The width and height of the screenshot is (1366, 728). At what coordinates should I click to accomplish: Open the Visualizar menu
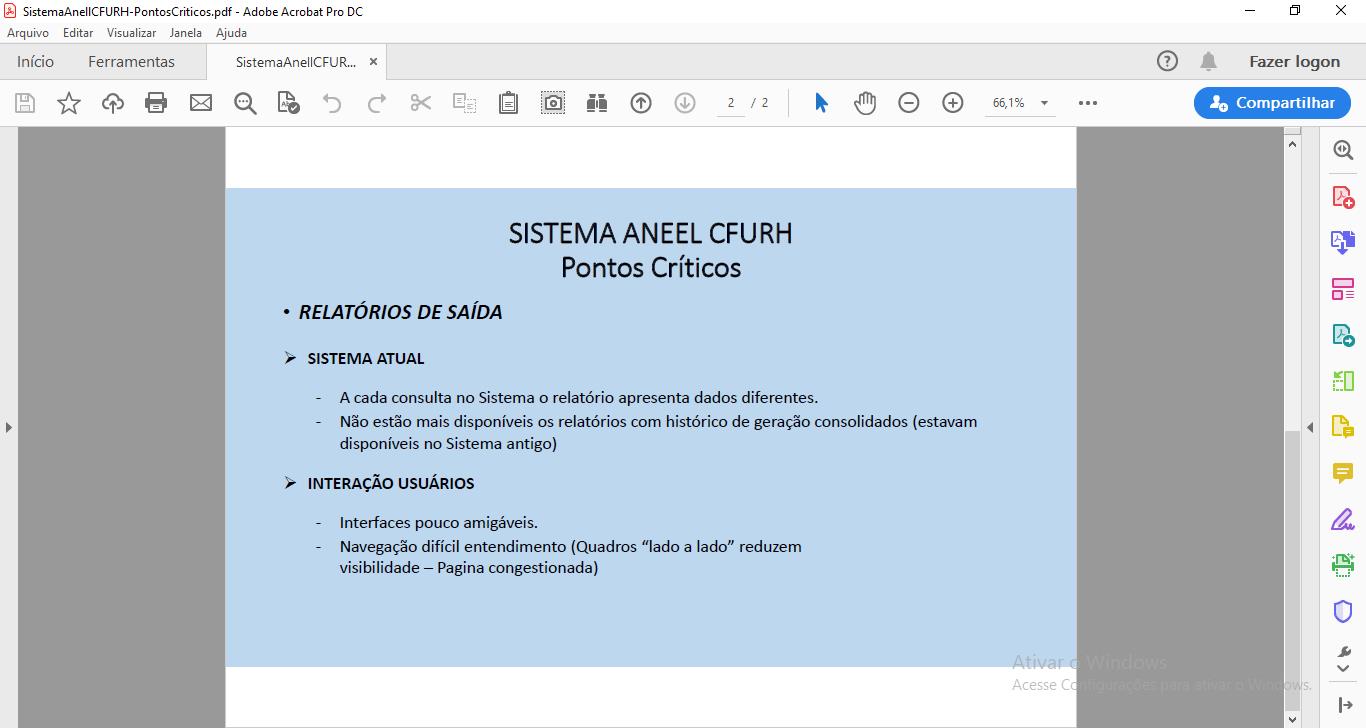coord(132,33)
